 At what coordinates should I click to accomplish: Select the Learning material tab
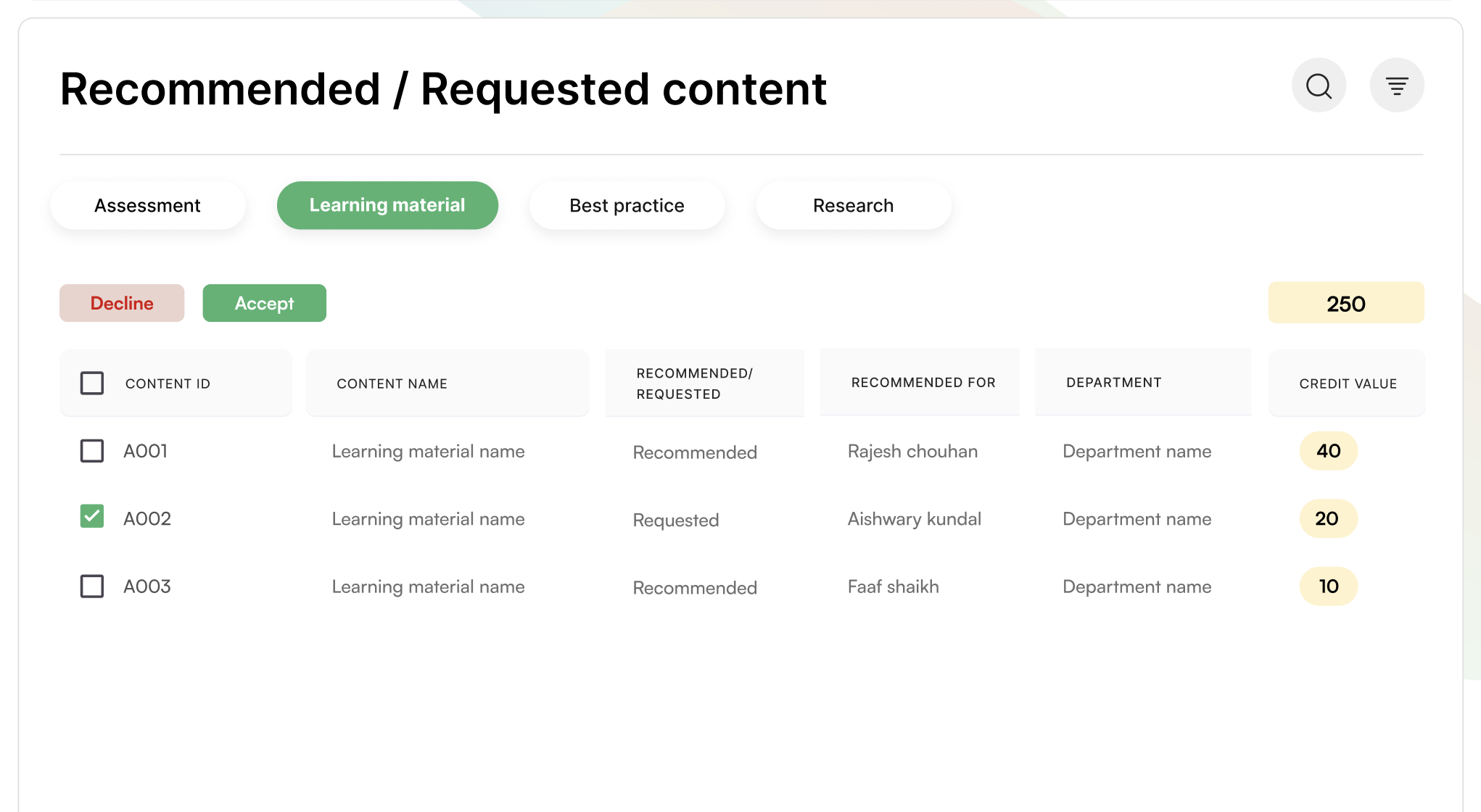(387, 206)
